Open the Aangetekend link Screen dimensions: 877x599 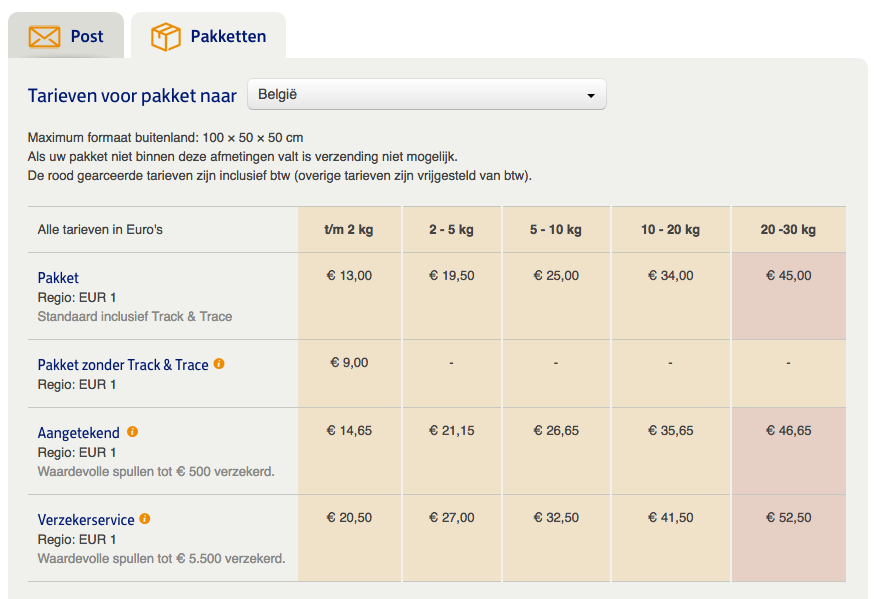tap(78, 433)
